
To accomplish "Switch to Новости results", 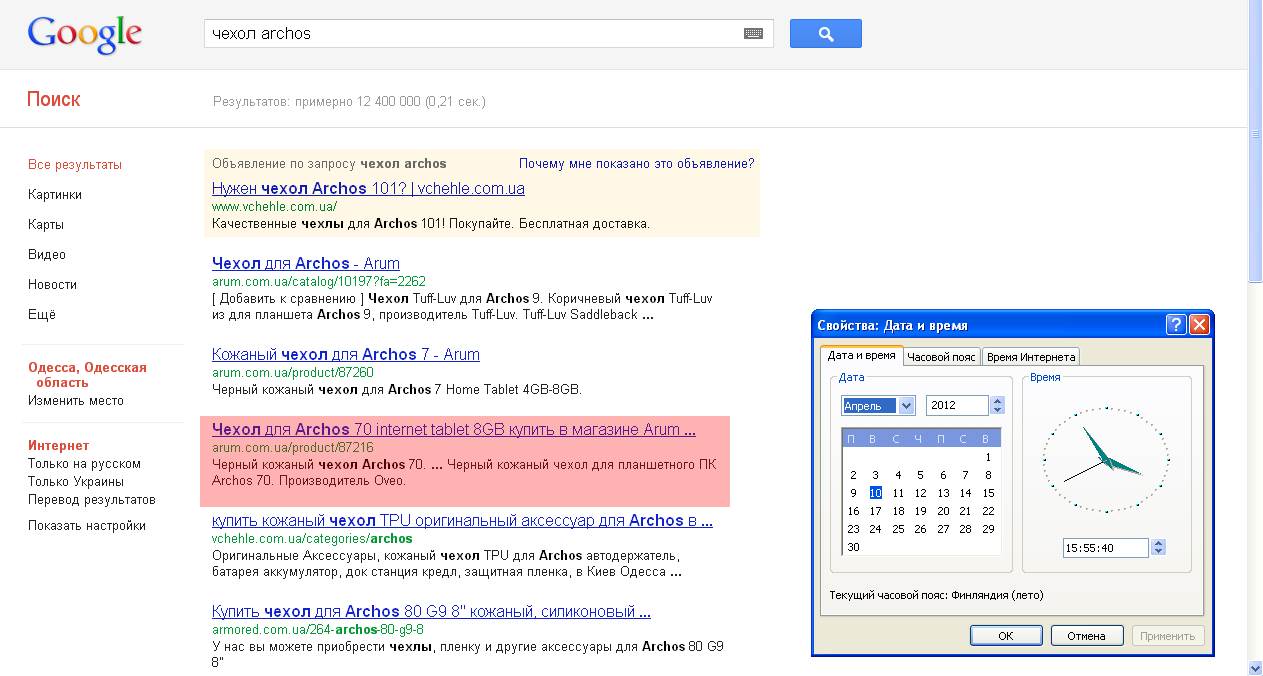I will point(53,285).
